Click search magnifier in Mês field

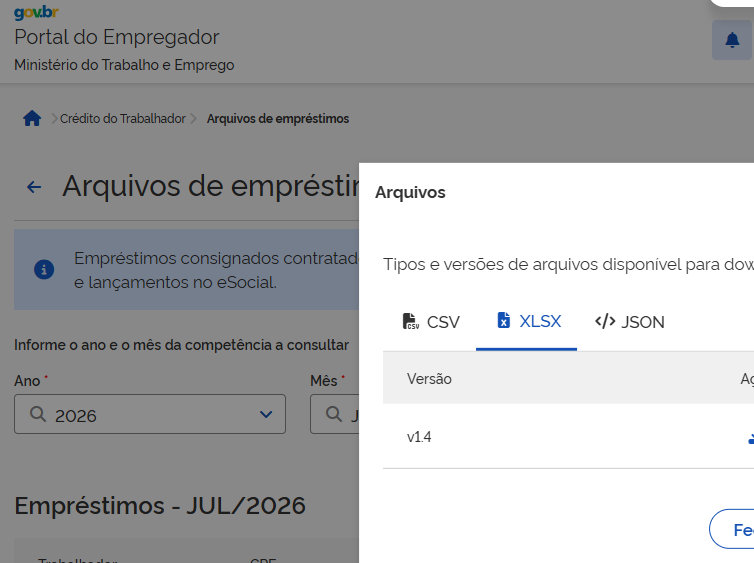click(x=334, y=414)
